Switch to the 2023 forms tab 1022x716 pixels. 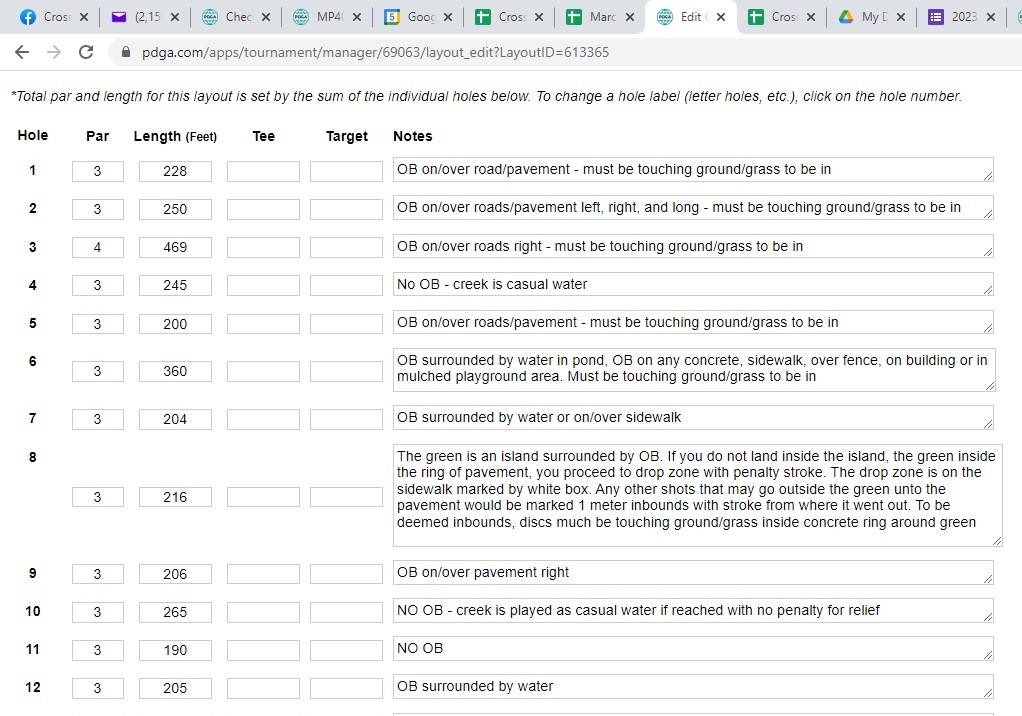pos(963,17)
